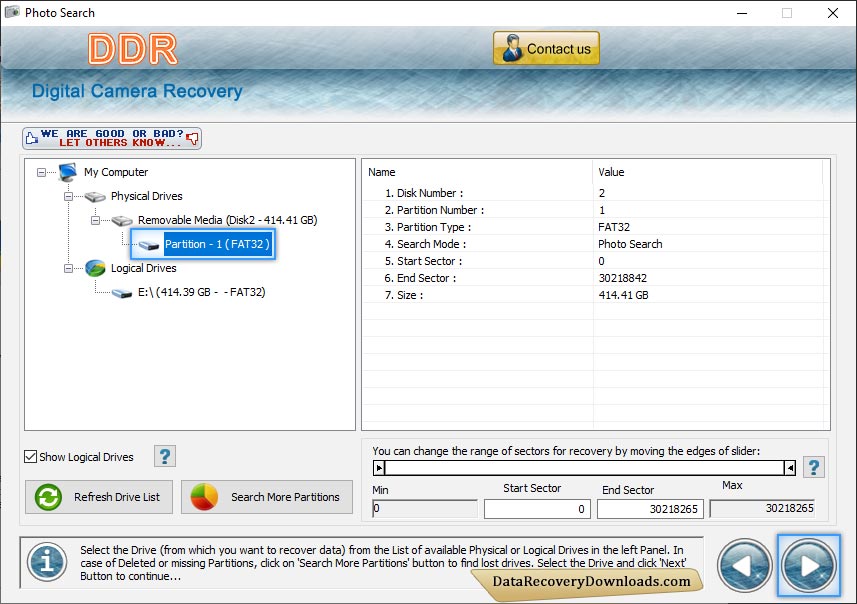Click the Photo Search window title icon
The height and width of the screenshot is (604, 857).
(x=12, y=12)
